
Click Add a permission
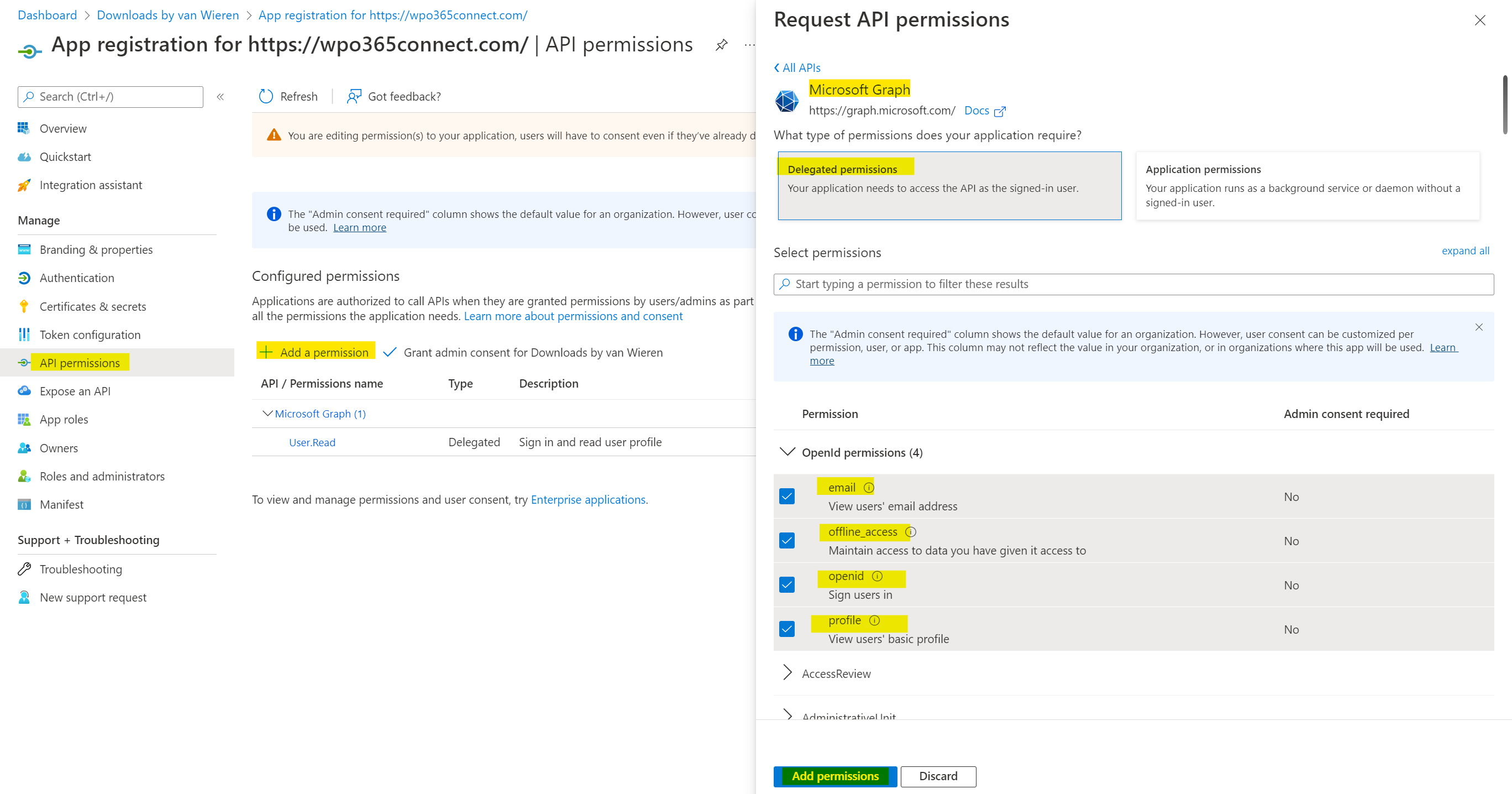[x=315, y=352]
